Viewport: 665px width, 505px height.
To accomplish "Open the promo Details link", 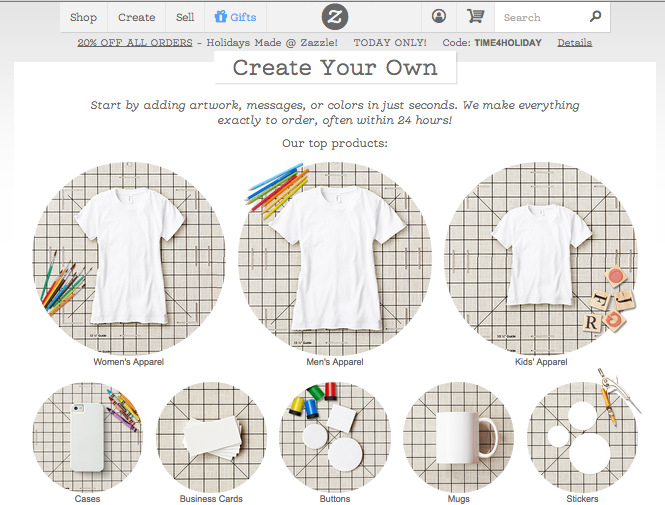I will click(x=574, y=43).
